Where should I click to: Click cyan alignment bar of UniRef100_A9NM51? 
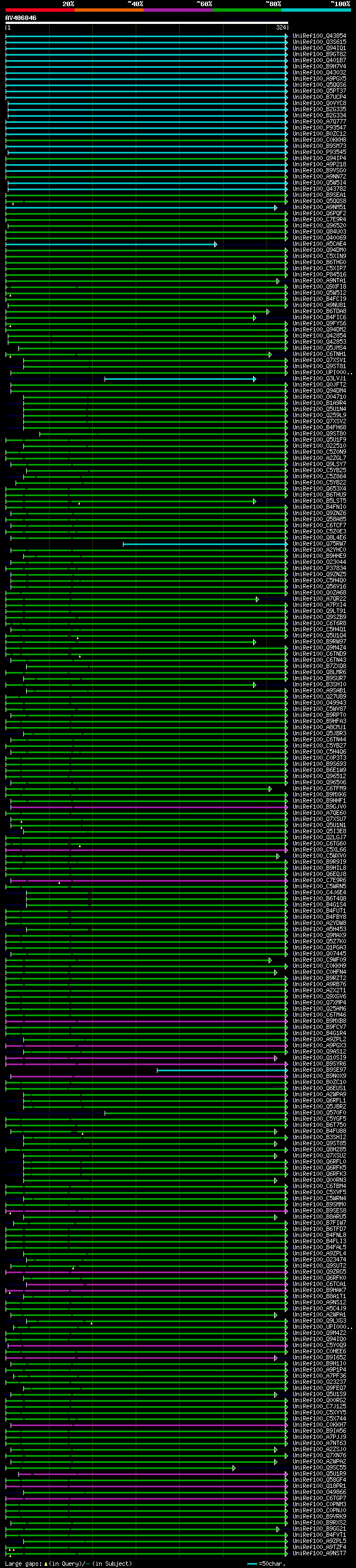point(141,207)
